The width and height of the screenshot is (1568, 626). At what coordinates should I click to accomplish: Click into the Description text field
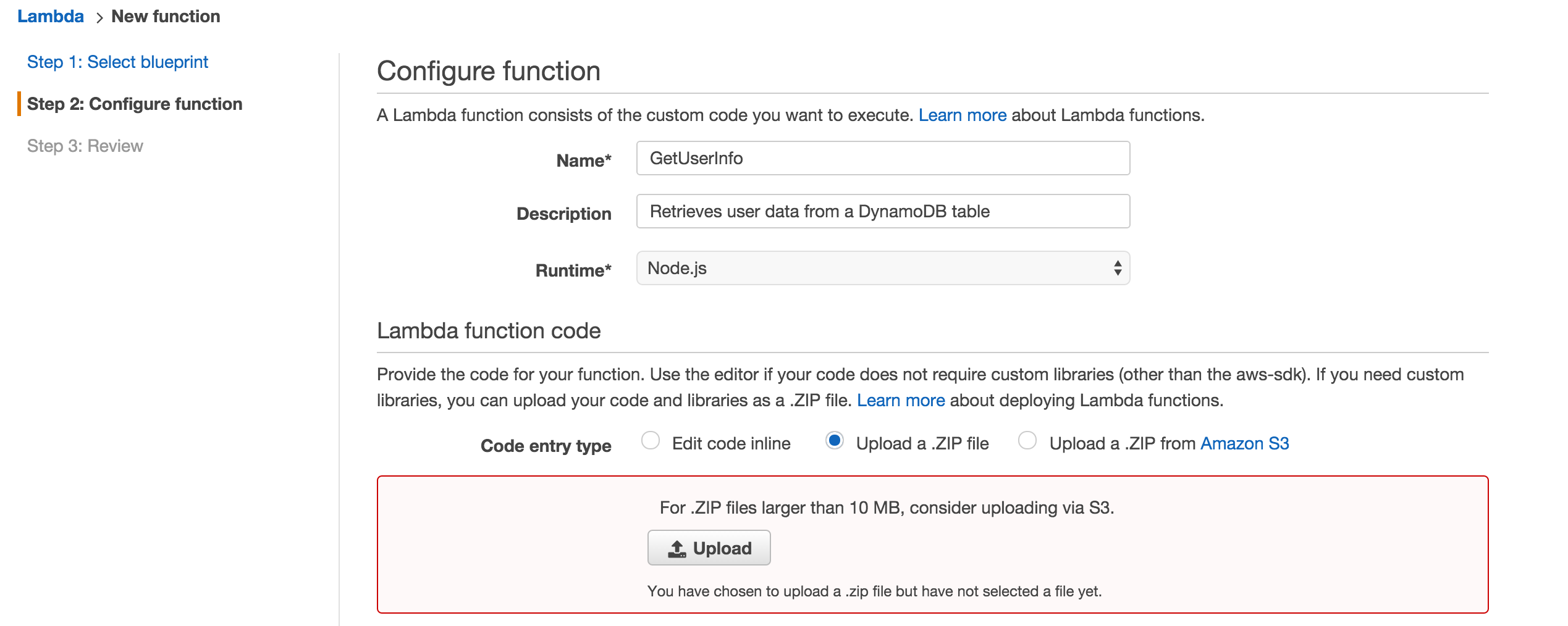(882, 212)
